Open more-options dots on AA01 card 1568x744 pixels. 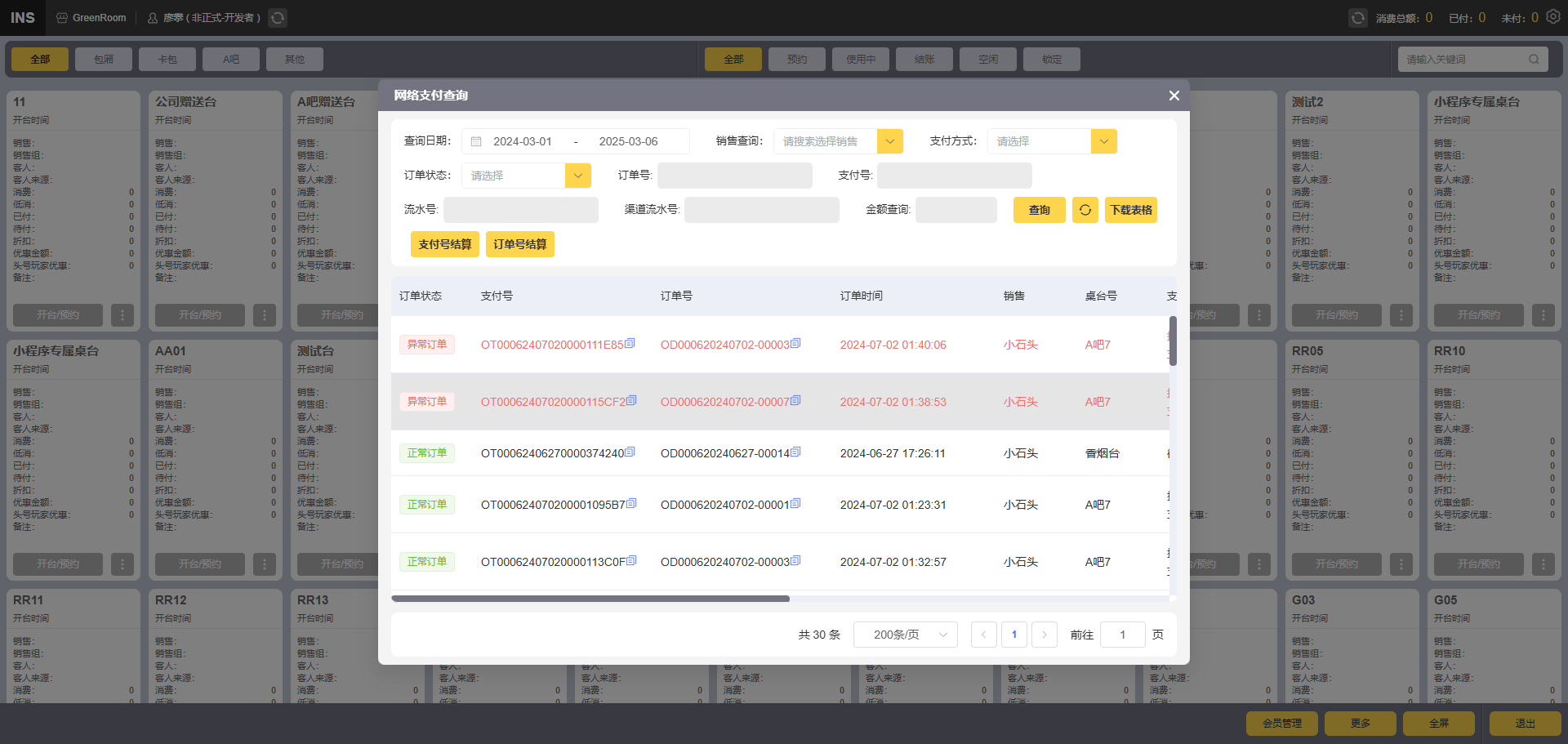click(265, 564)
